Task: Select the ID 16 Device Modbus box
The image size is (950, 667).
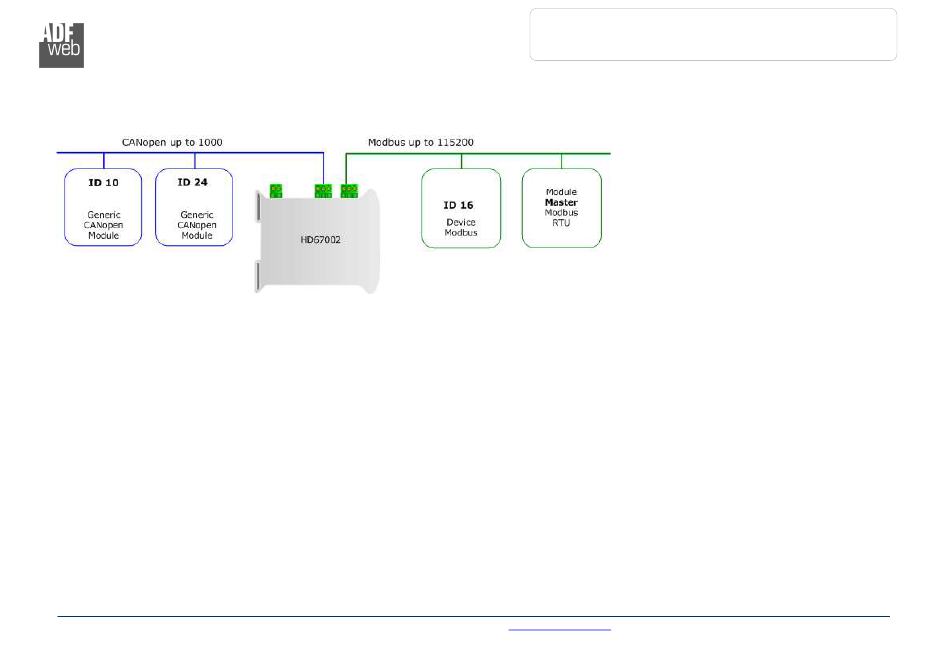Action: pyautogui.click(x=461, y=208)
